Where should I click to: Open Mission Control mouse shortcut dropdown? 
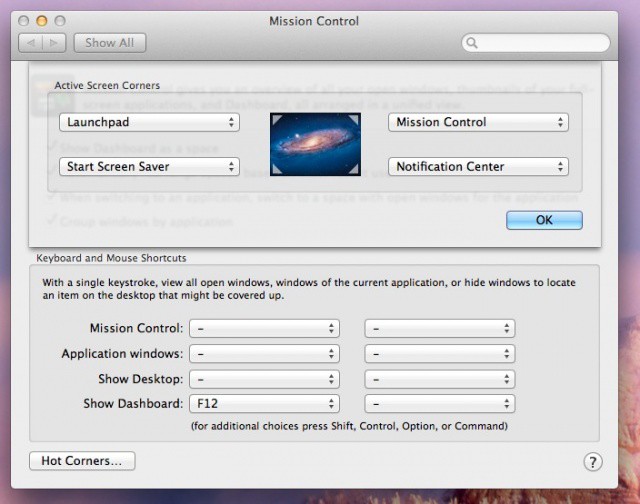[x=440, y=328]
